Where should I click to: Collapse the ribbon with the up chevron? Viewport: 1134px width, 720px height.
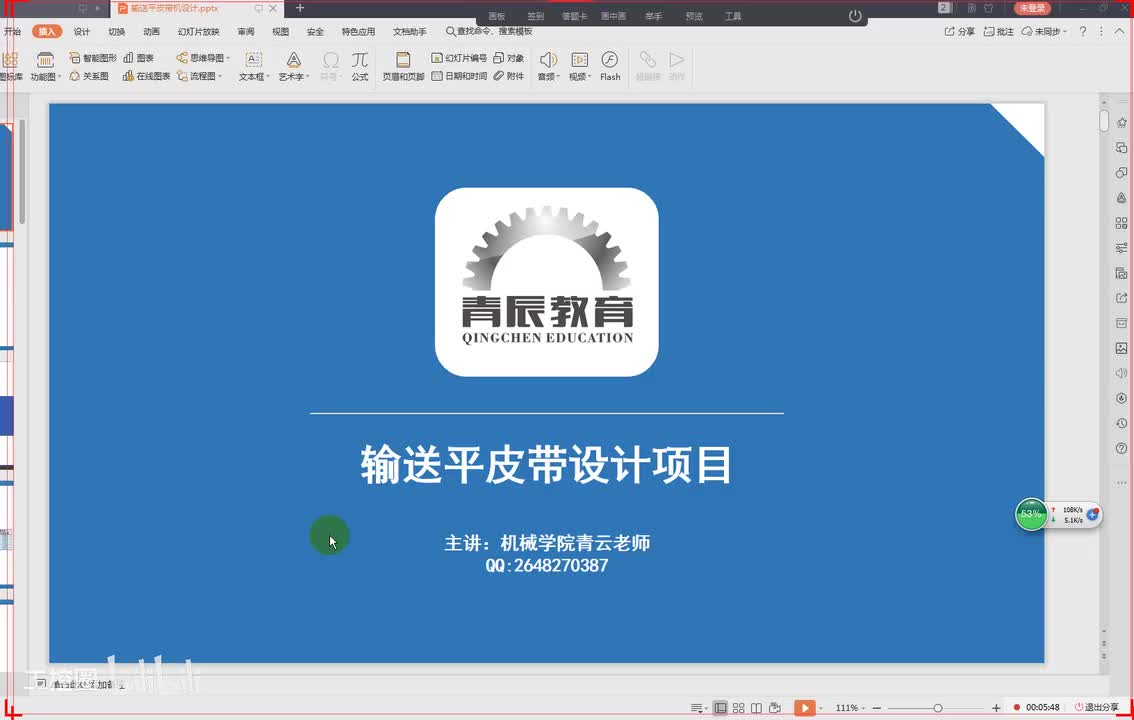click(1120, 31)
